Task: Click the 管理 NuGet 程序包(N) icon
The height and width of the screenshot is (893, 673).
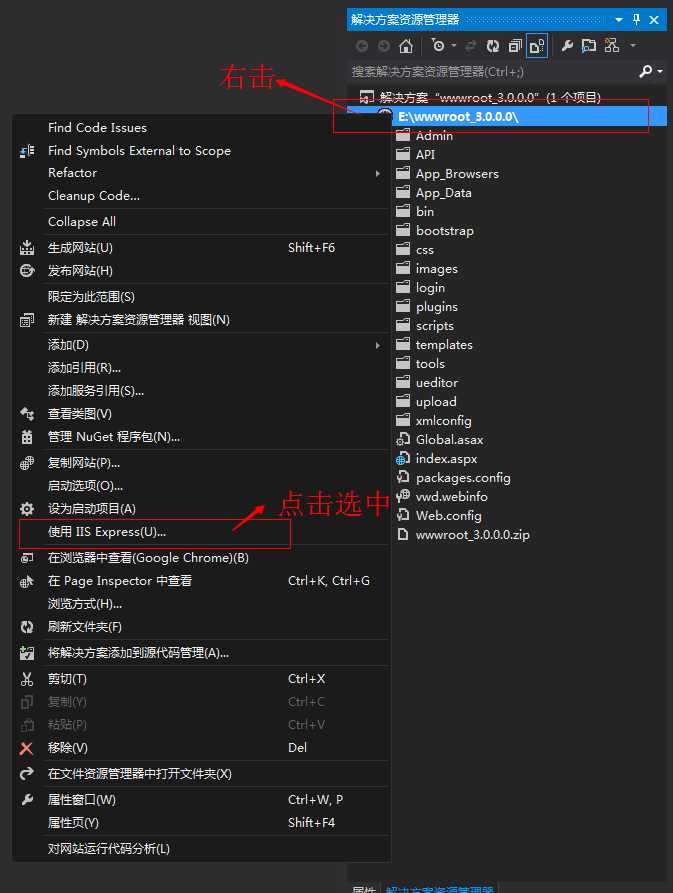Action: pyautogui.click(x=27, y=437)
